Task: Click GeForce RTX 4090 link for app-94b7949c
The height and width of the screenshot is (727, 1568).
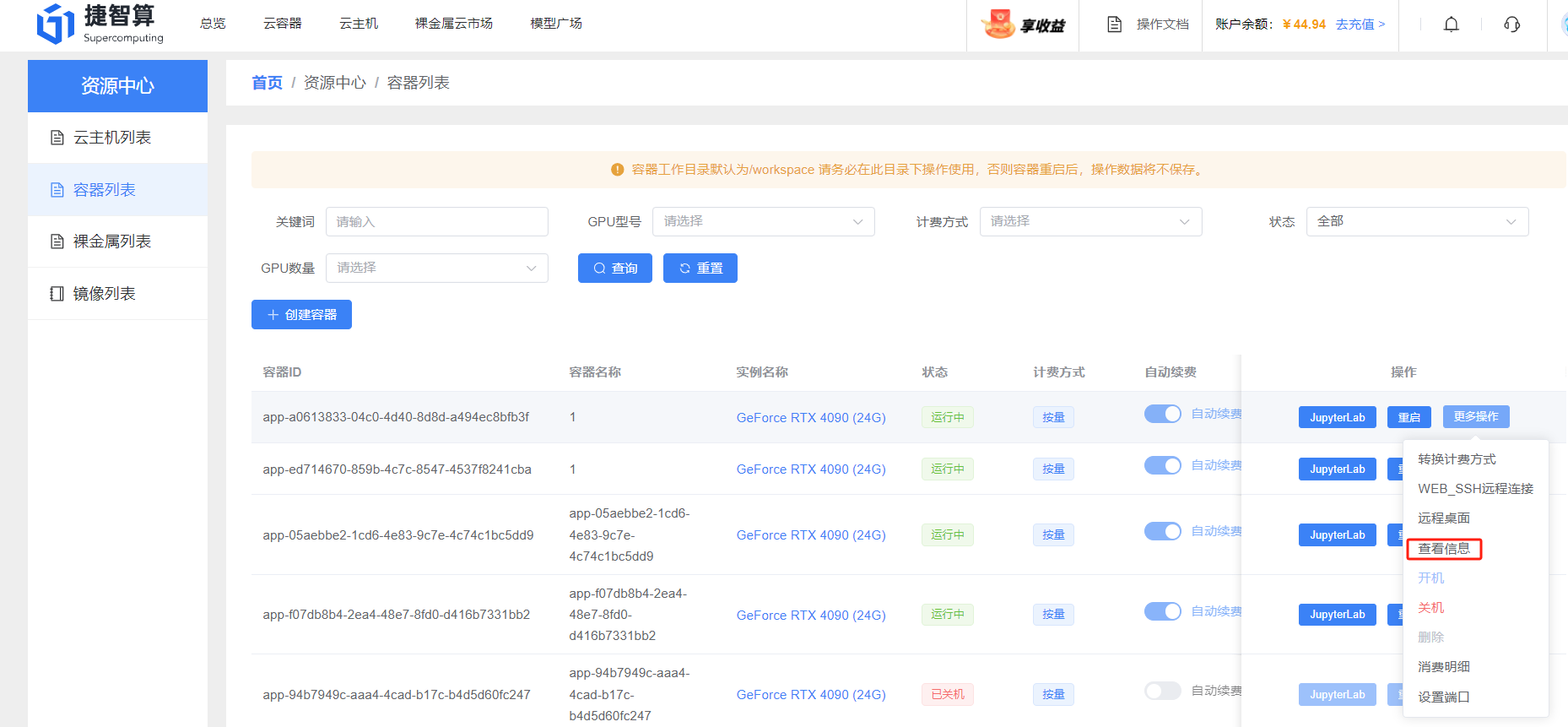Action: pos(811,694)
